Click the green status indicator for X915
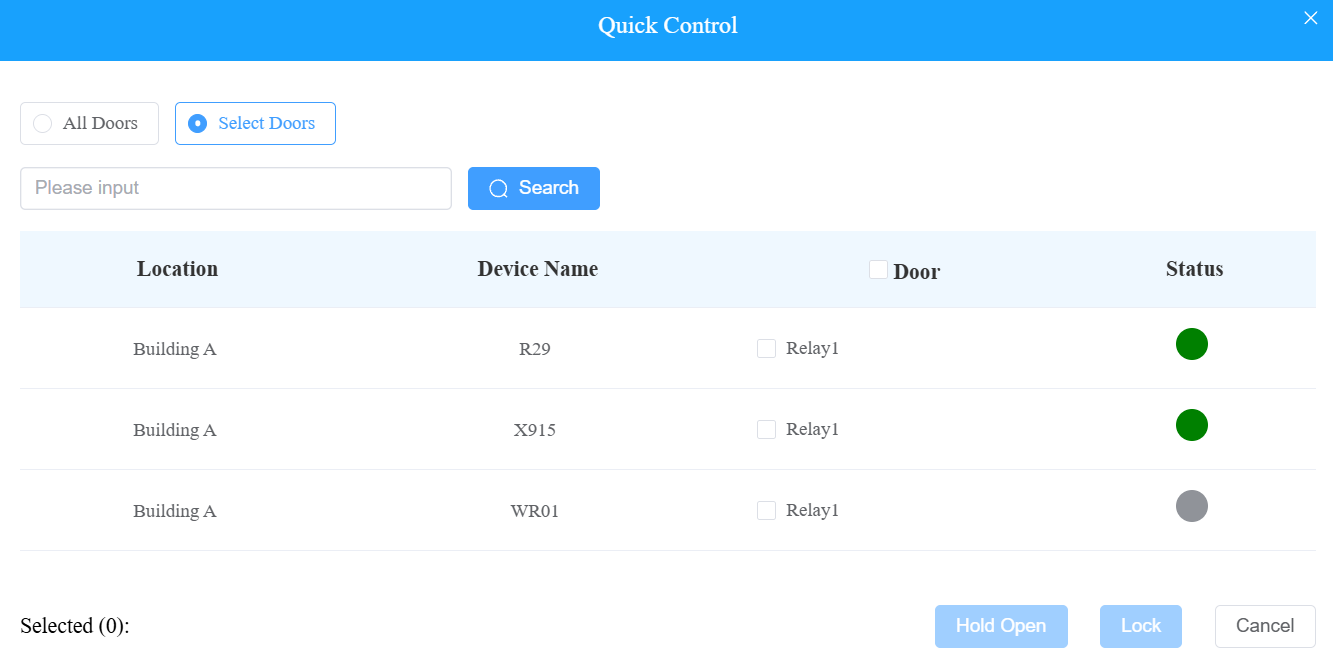Image resolution: width=1333 pixels, height=664 pixels. (x=1192, y=425)
